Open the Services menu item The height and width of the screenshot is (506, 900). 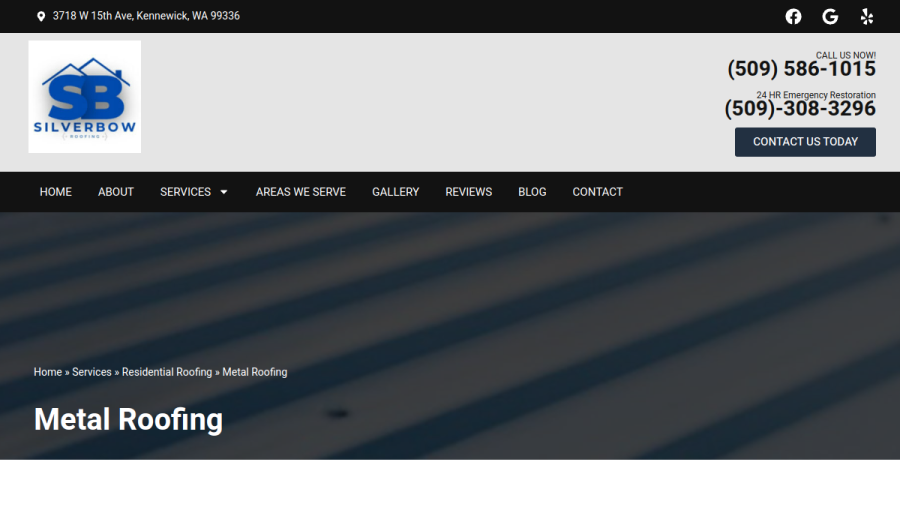coord(185,192)
